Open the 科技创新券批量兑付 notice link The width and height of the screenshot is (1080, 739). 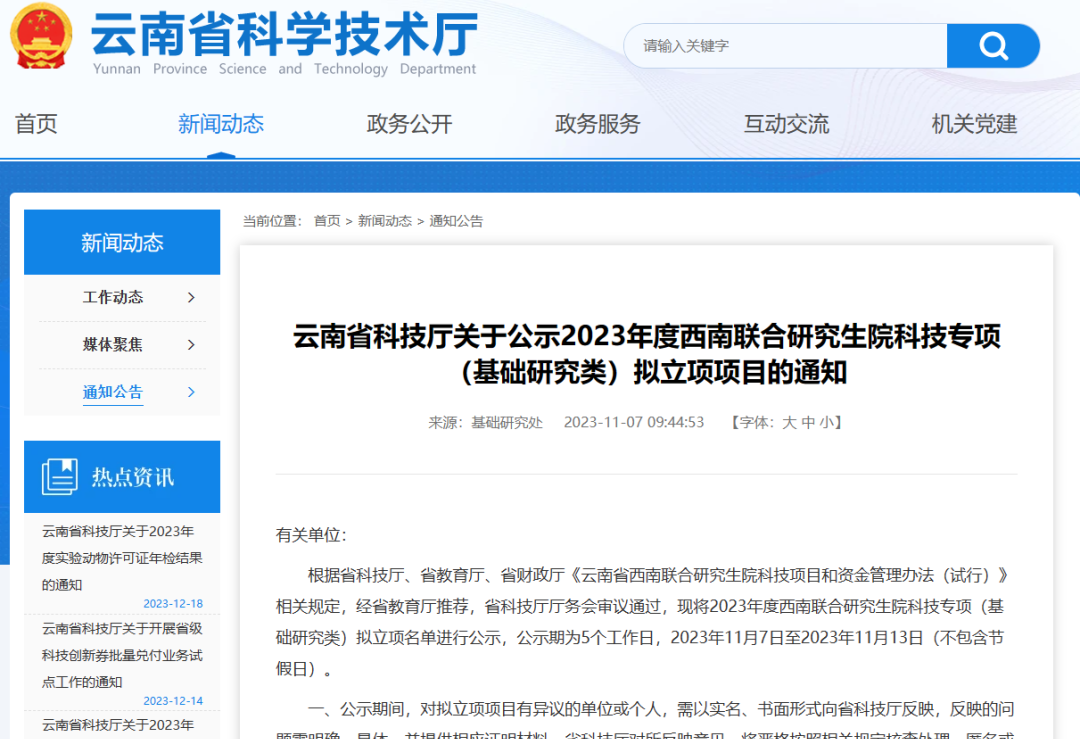click(x=122, y=655)
